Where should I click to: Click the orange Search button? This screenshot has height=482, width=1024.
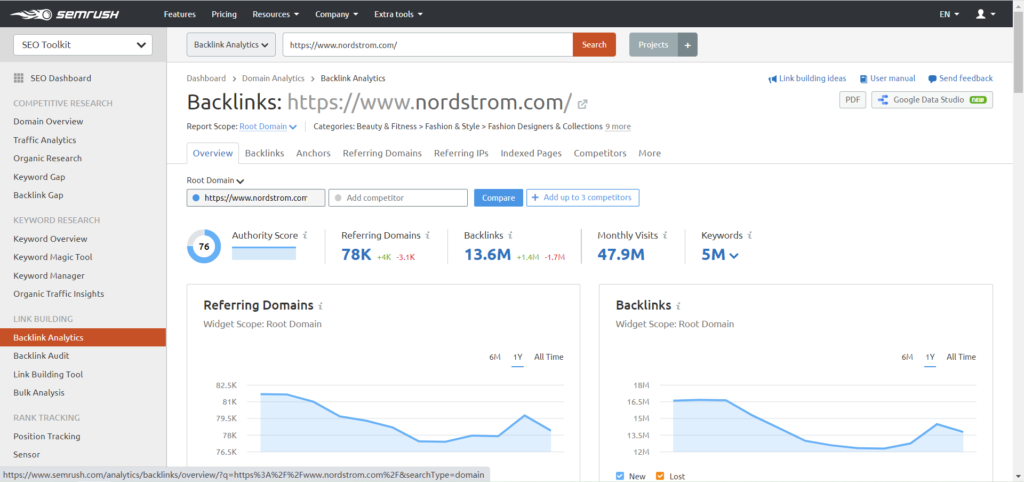click(594, 45)
